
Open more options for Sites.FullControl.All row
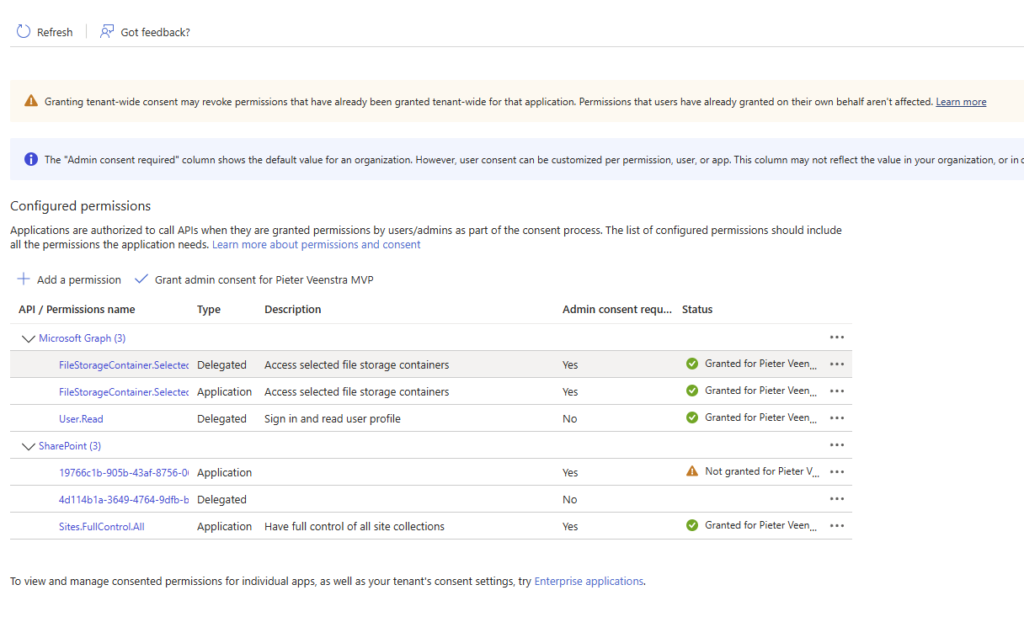[837, 525]
